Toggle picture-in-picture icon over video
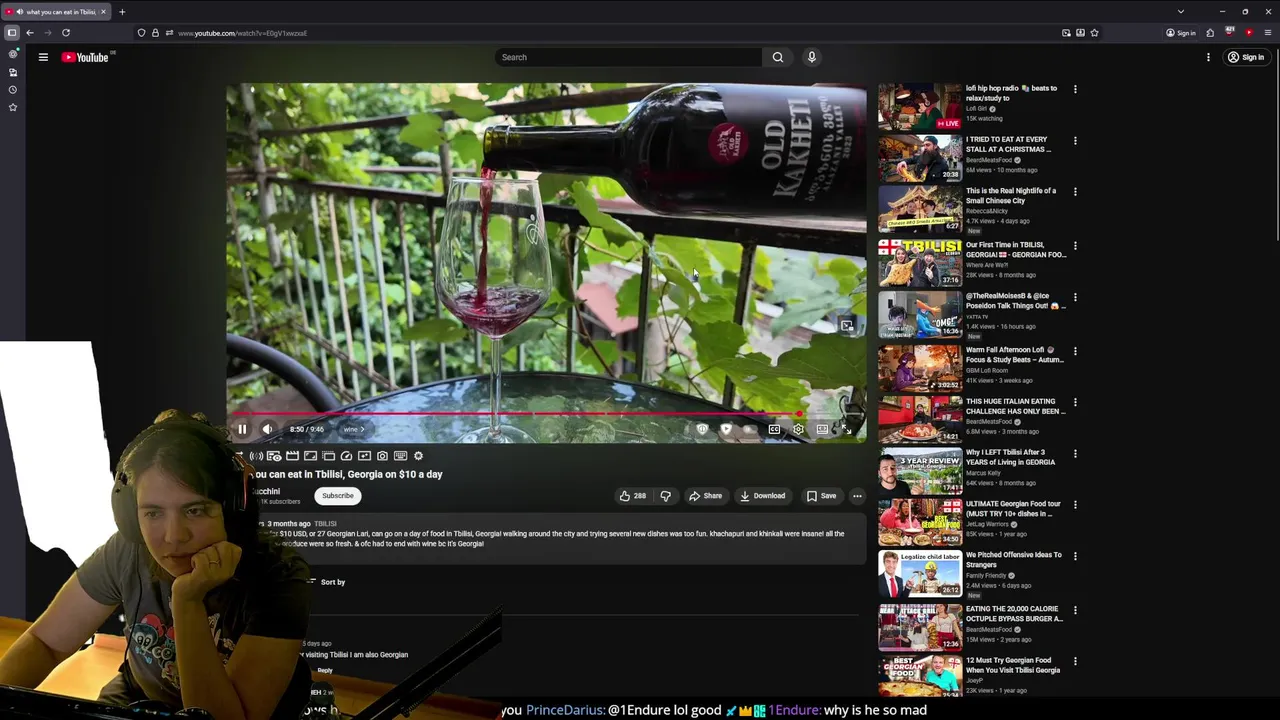1280x720 pixels. pos(846,326)
